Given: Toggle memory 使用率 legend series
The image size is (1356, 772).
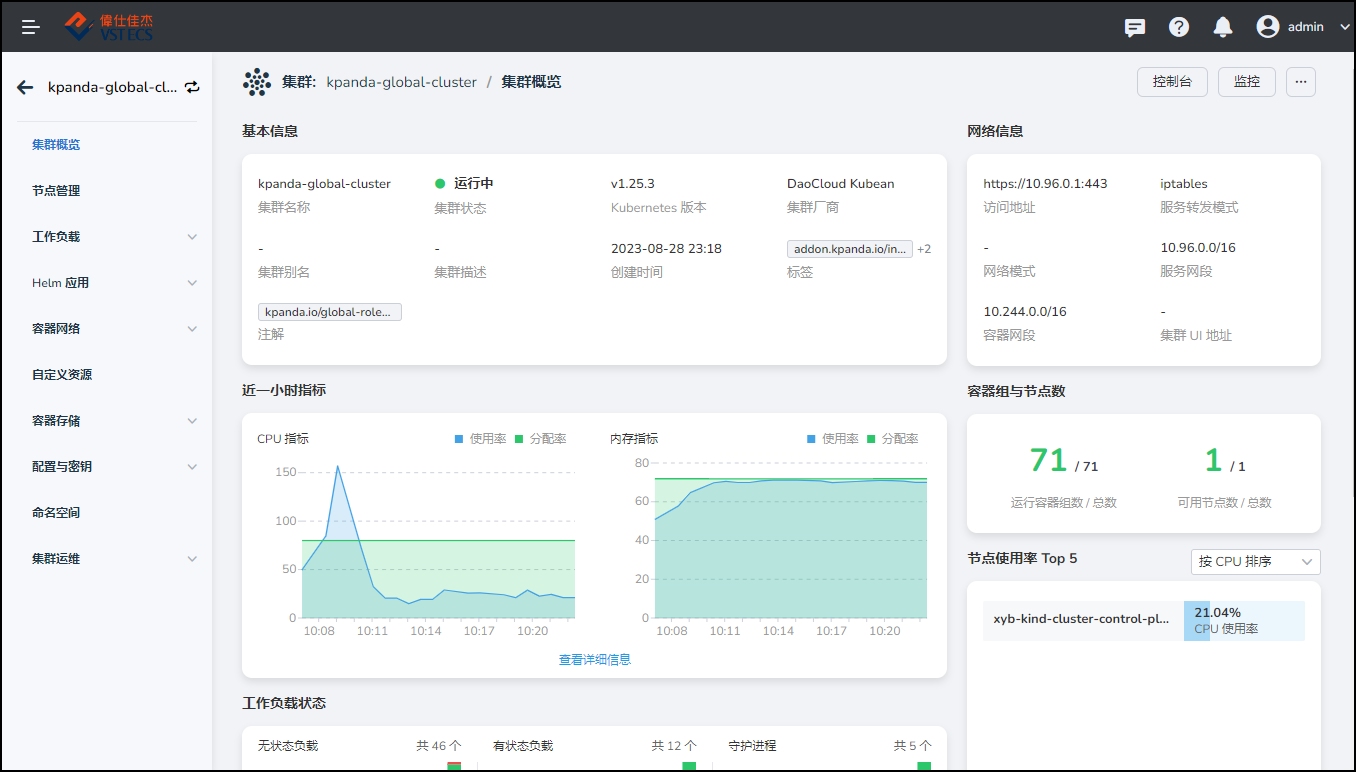Looking at the screenshot, I should point(833,439).
